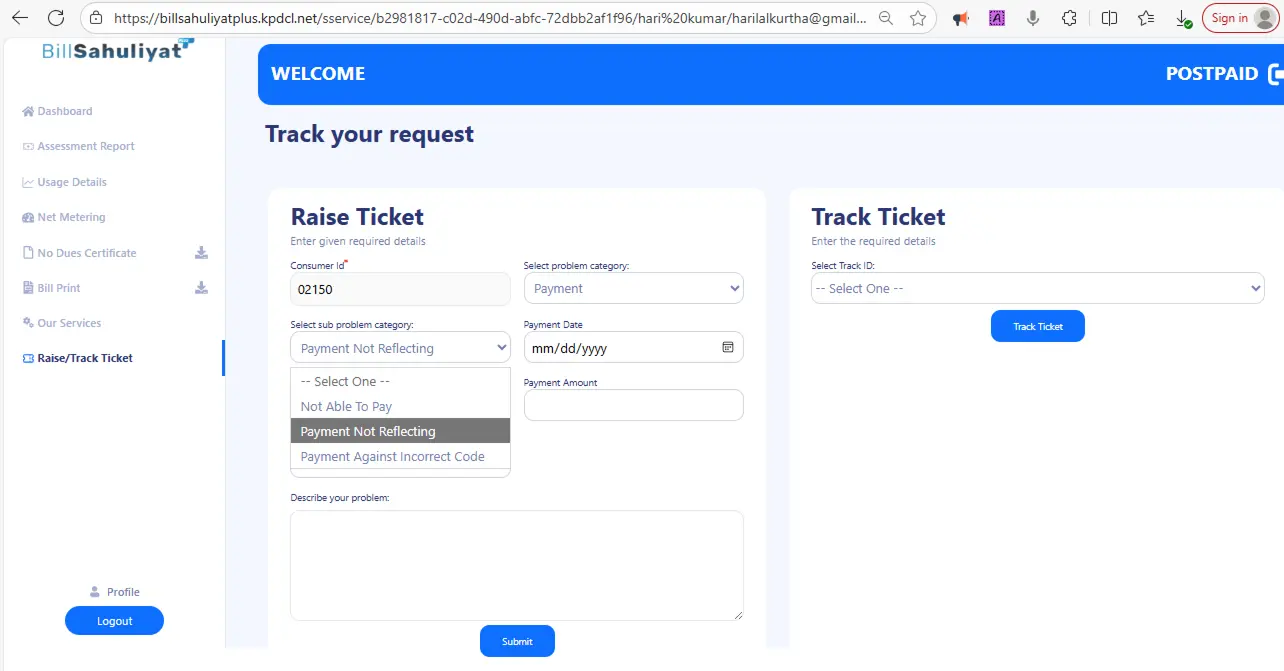The width and height of the screenshot is (1284, 671).
Task: Click the Track Ticket button
Action: (1037, 326)
